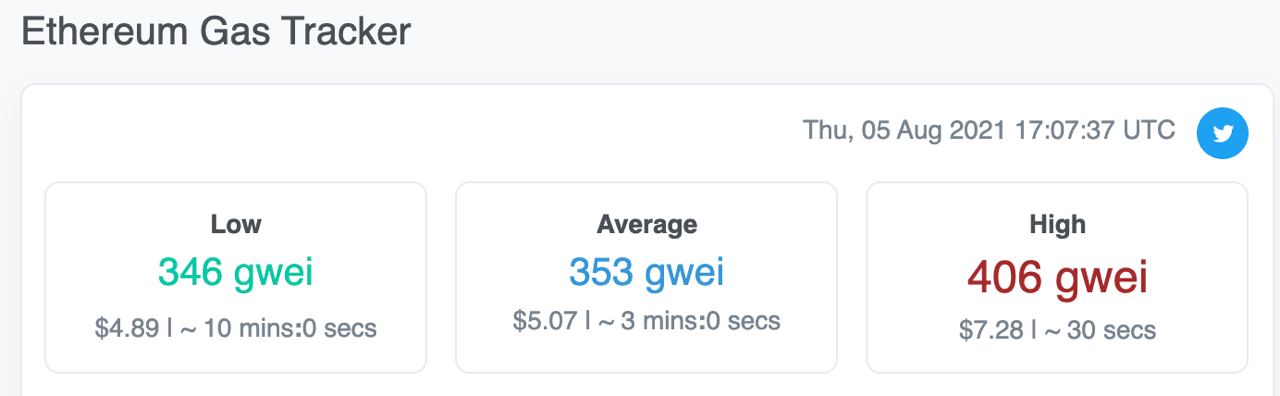Click the 17:07:37 time value
This screenshot has height=396, width=1280.
pos(1064,130)
